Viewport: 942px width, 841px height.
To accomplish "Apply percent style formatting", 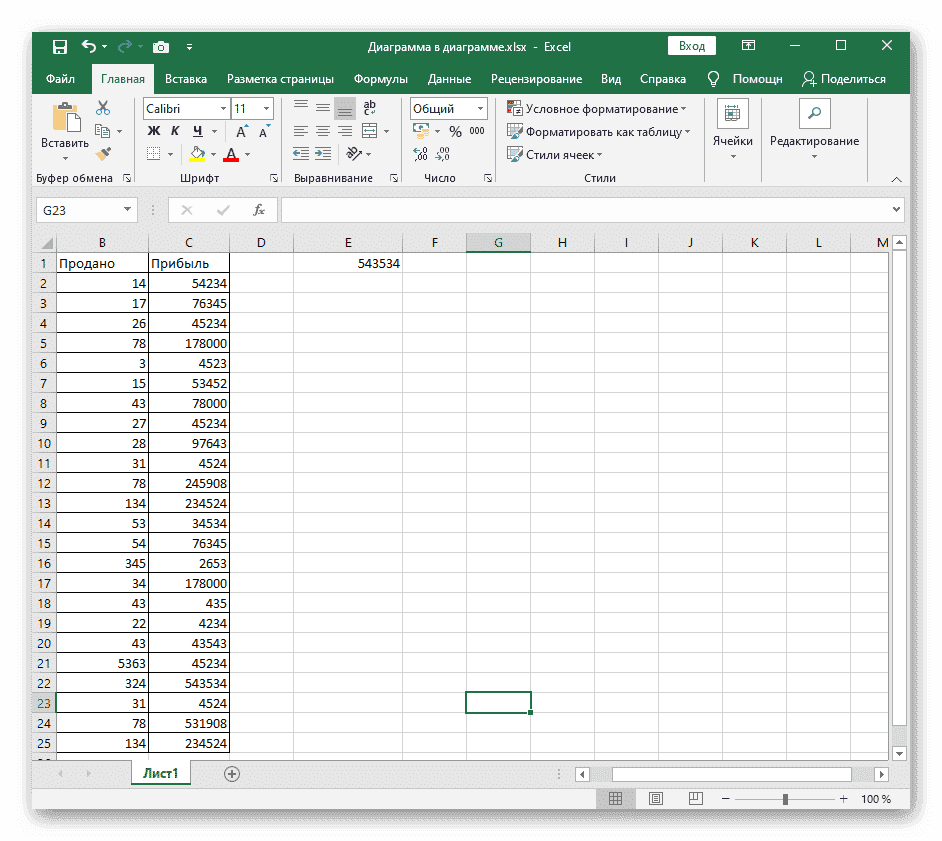I will pos(454,130).
